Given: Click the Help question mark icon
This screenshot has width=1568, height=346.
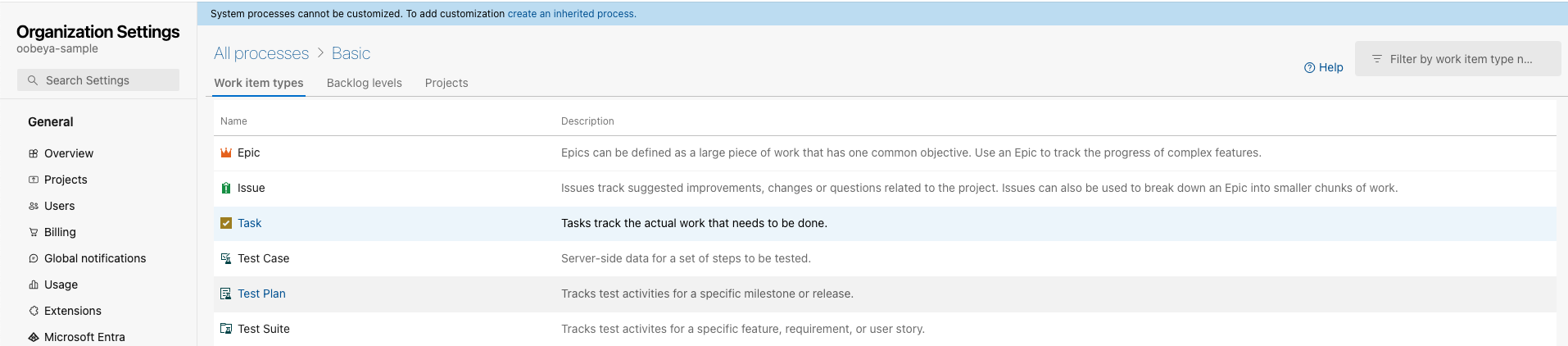Looking at the screenshot, I should pyautogui.click(x=1309, y=68).
